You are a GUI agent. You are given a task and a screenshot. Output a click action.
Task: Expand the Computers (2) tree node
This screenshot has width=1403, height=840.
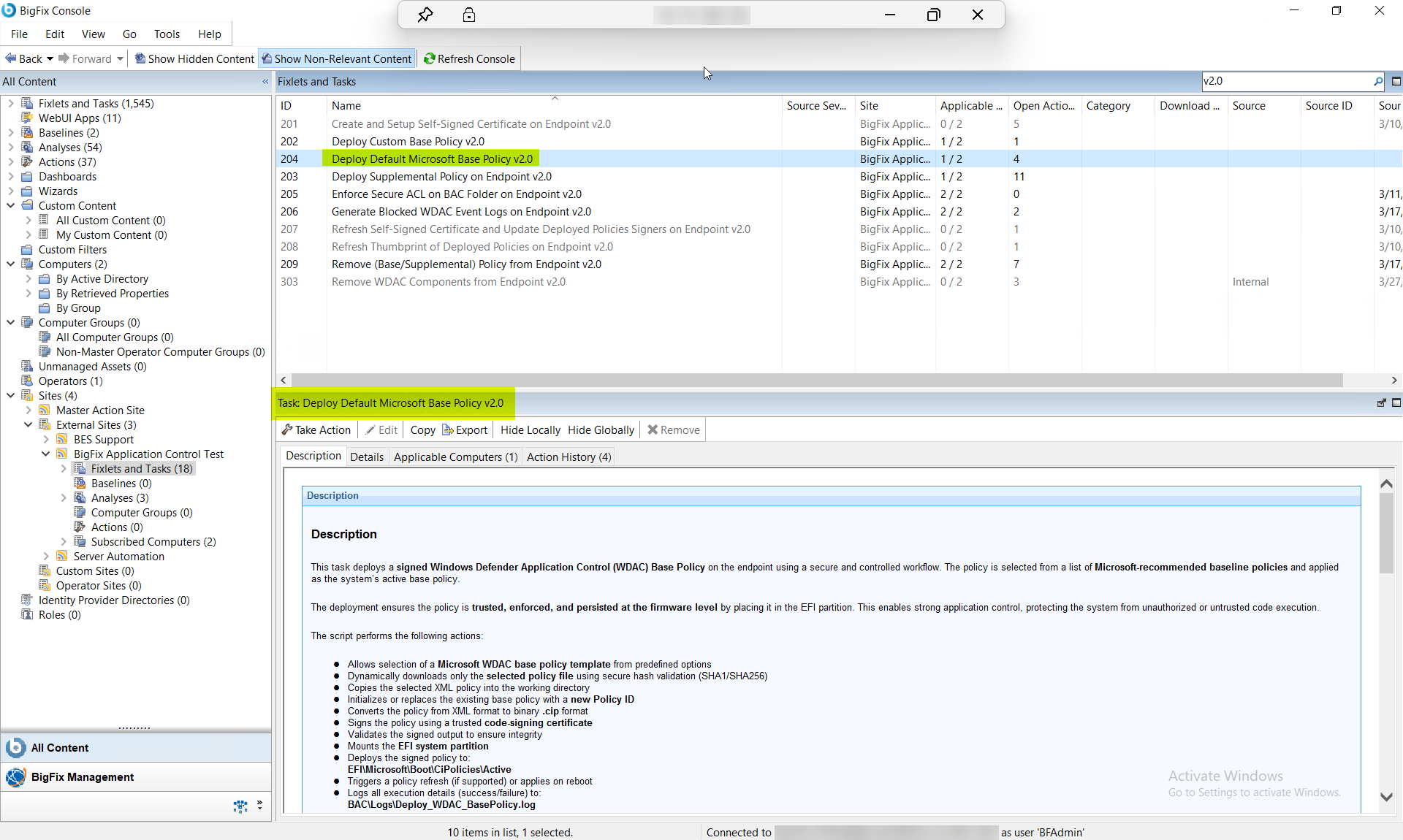(x=10, y=264)
